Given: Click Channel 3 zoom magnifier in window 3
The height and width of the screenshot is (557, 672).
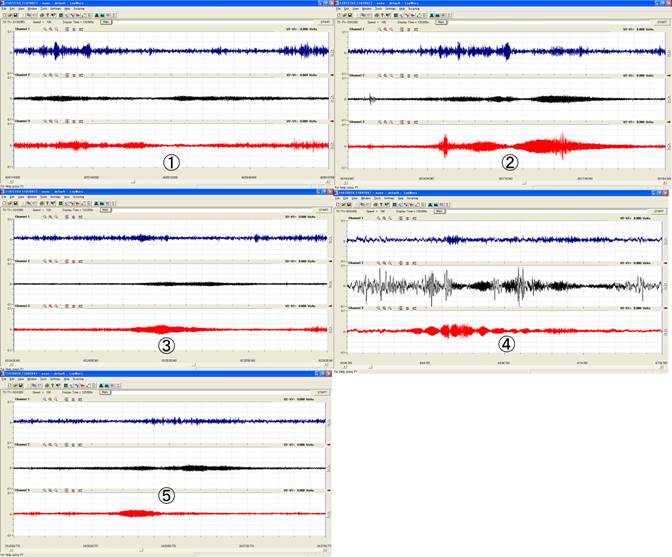Looking at the screenshot, I should coord(45,306).
